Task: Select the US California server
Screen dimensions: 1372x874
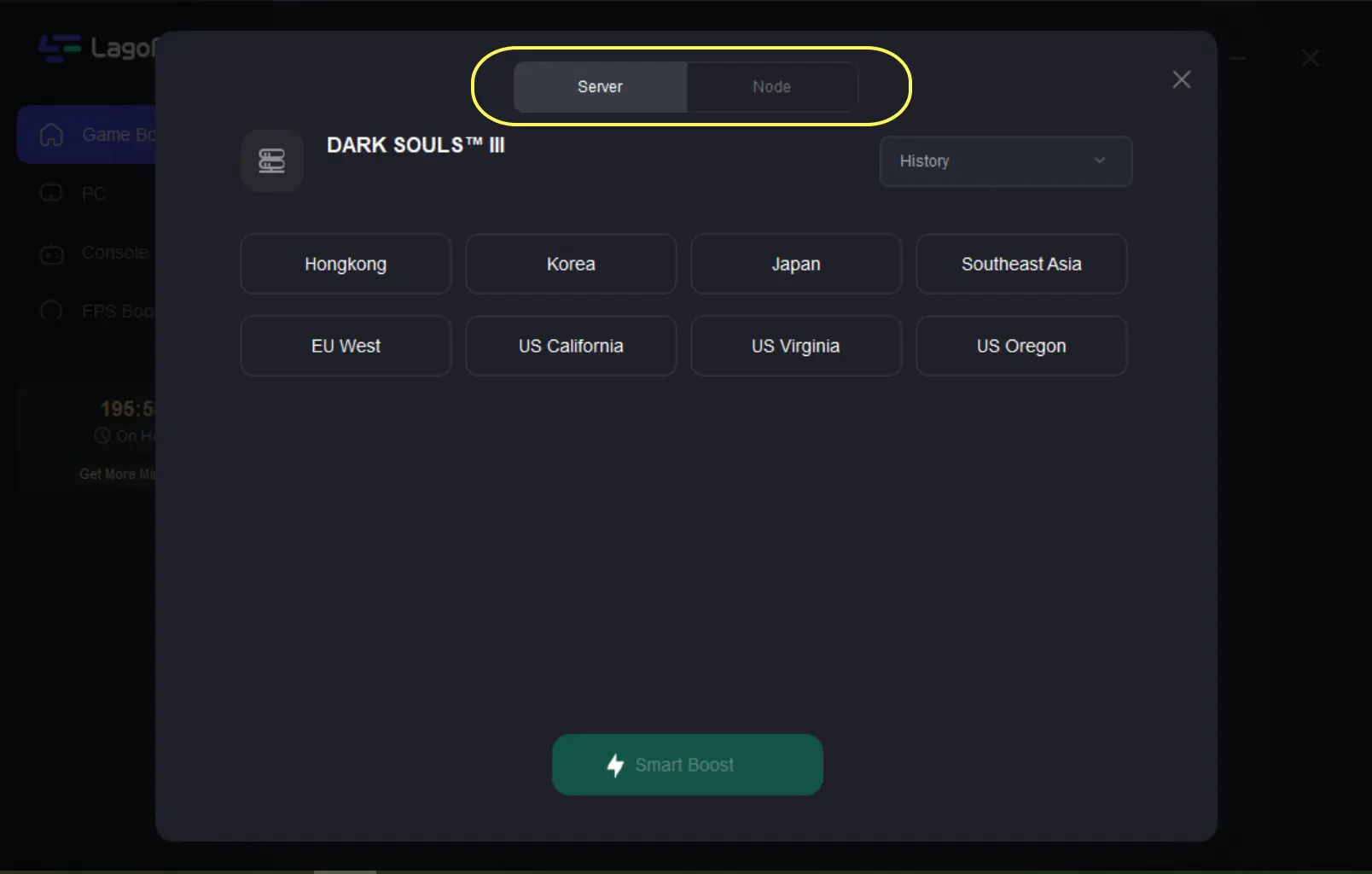Action: [x=571, y=347]
